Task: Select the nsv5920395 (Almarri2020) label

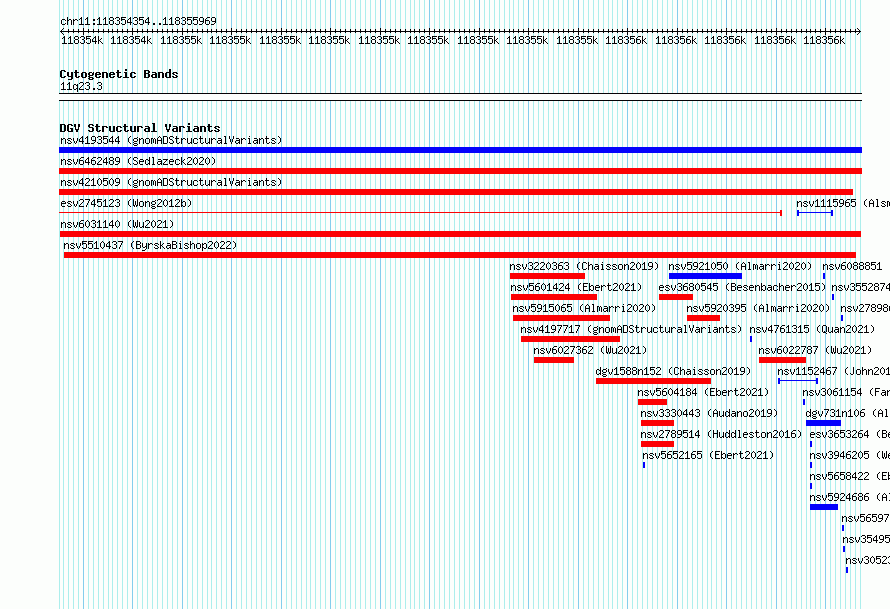Action: click(x=758, y=308)
